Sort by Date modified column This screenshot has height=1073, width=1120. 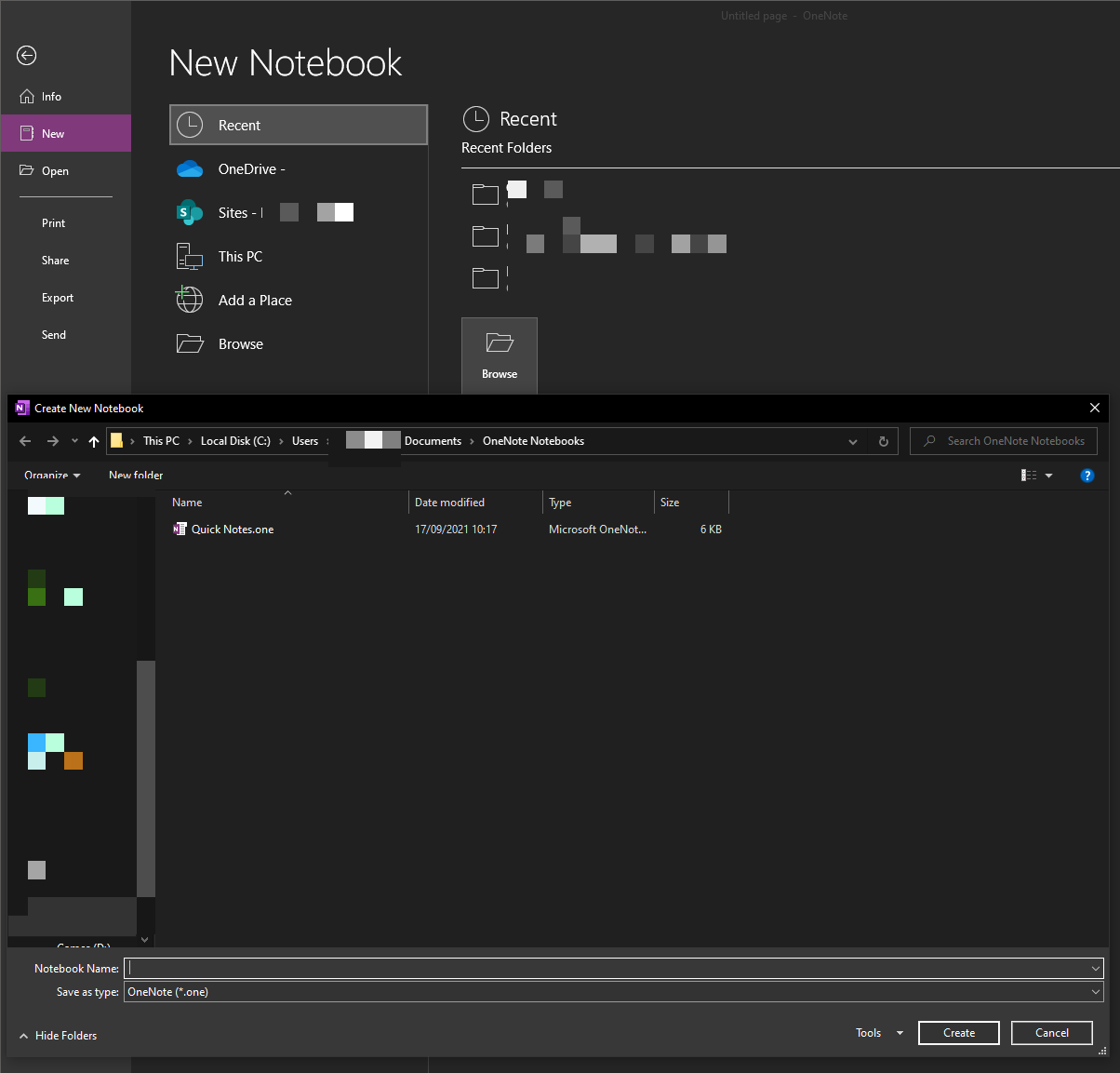[475, 503]
